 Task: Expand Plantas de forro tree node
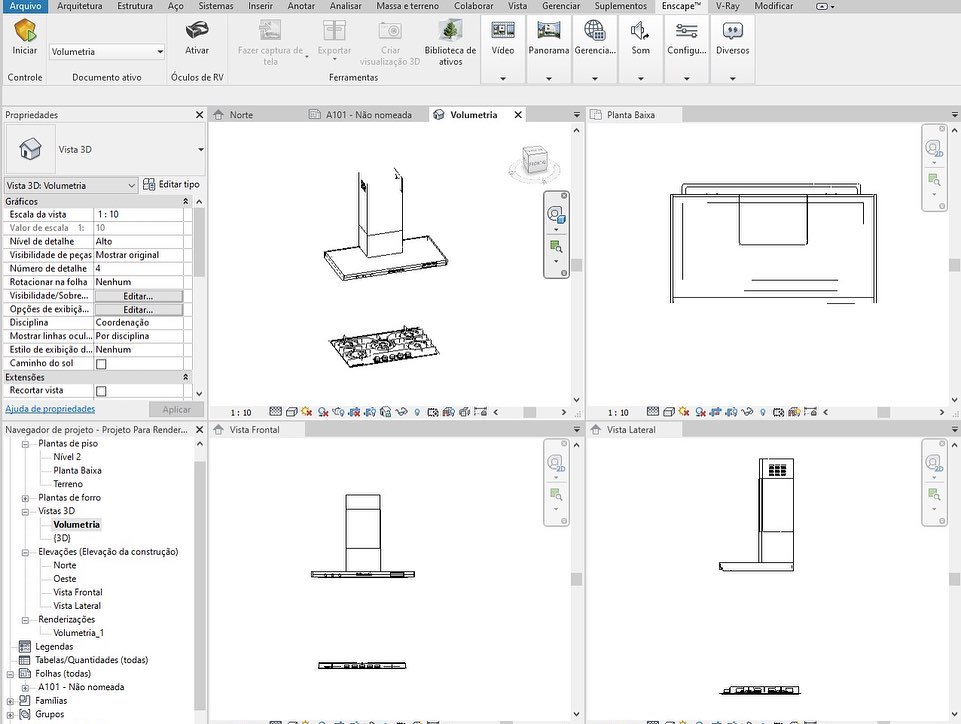coord(25,498)
